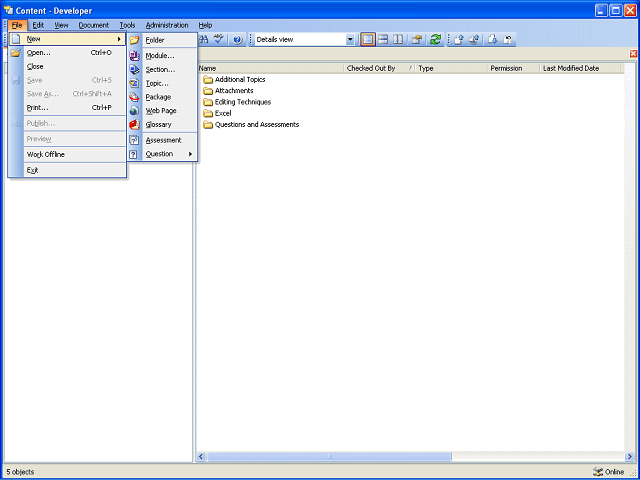Click the Online status icon in status bar
Viewport: 640px width, 480px height.
pos(598,472)
